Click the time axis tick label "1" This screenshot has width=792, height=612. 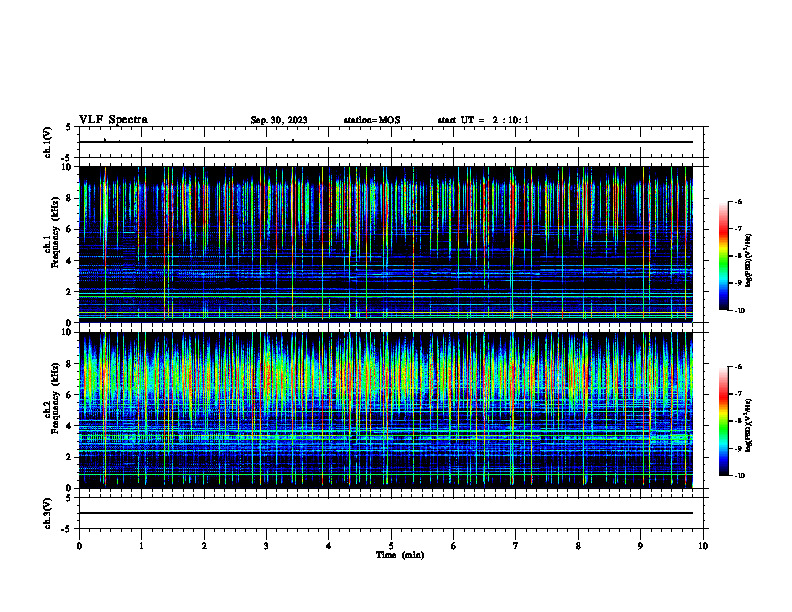point(141,546)
